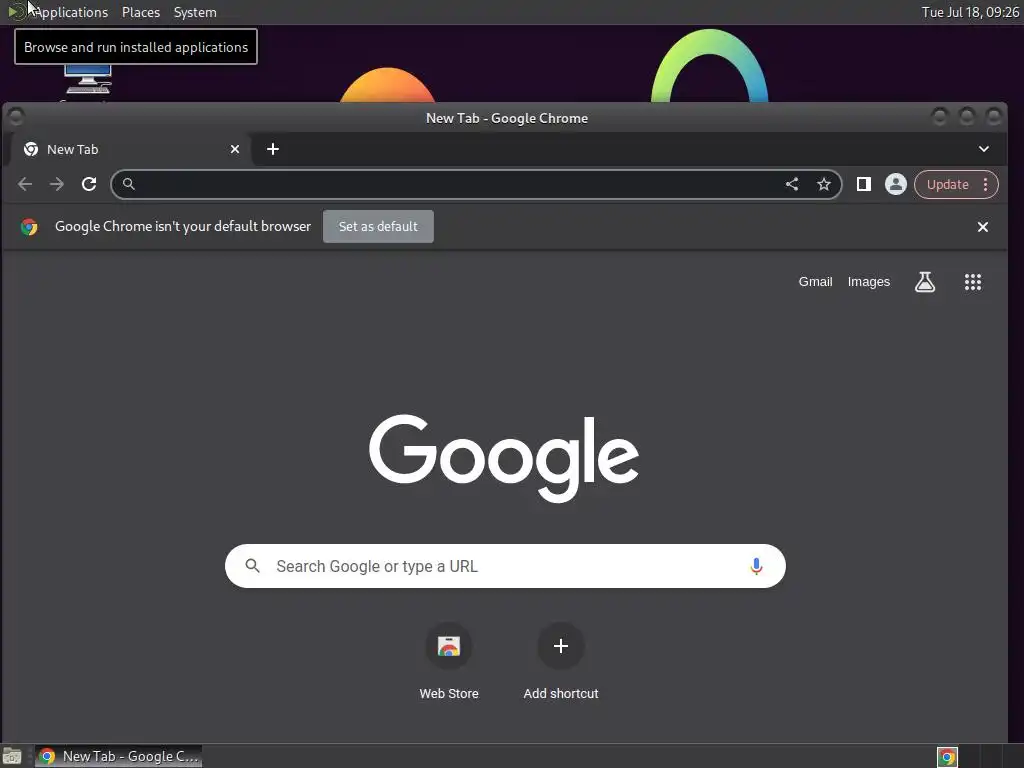
Task: Close the New Tab tab
Action: (x=235, y=150)
